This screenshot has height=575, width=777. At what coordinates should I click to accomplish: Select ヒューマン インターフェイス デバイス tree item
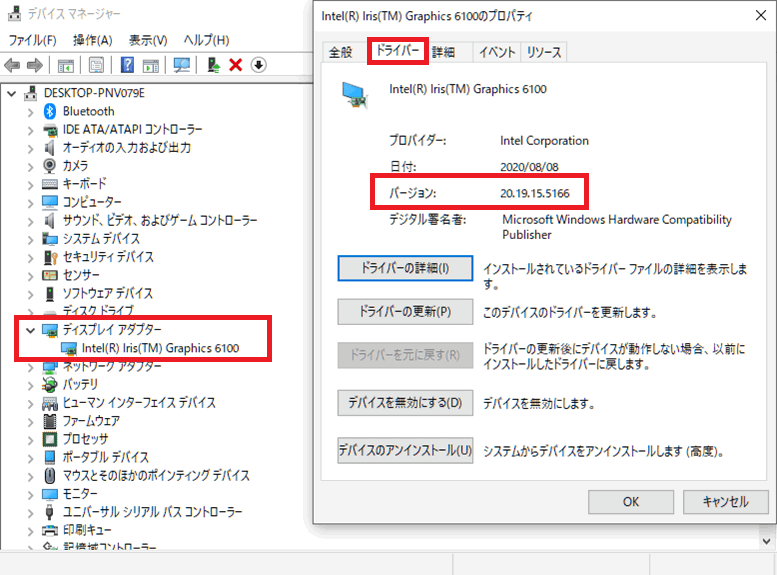[x=139, y=402]
